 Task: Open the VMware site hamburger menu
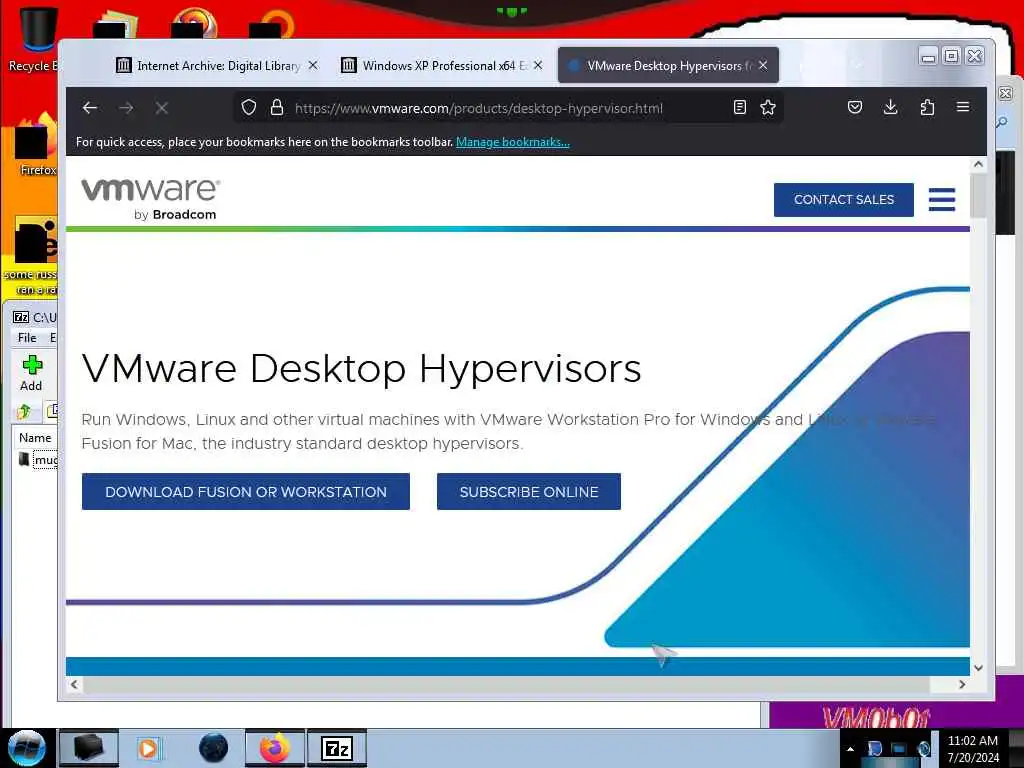pyautogui.click(x=942, y=200)
